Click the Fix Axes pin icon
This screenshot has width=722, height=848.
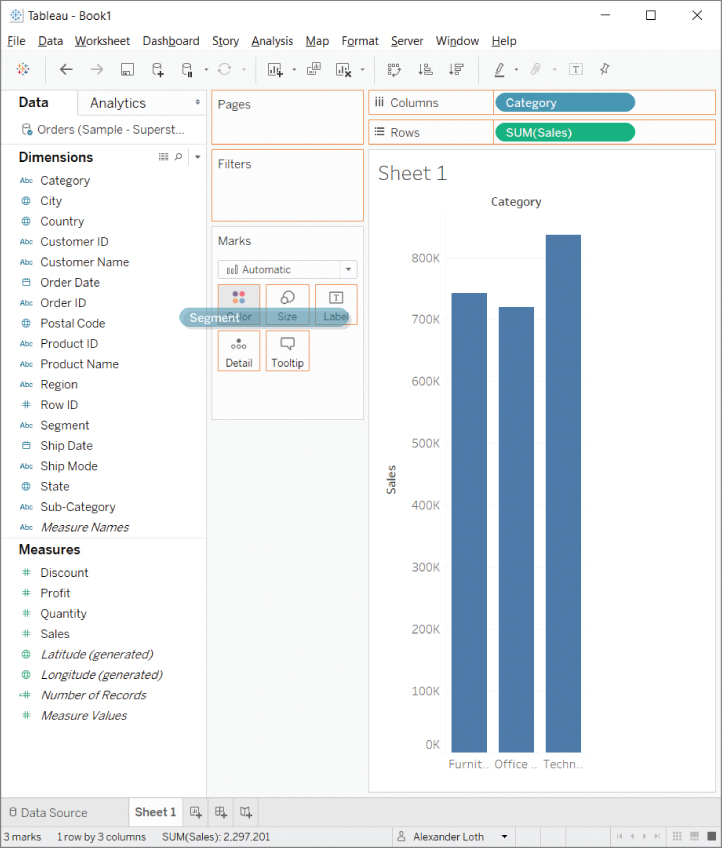point(605,69)
